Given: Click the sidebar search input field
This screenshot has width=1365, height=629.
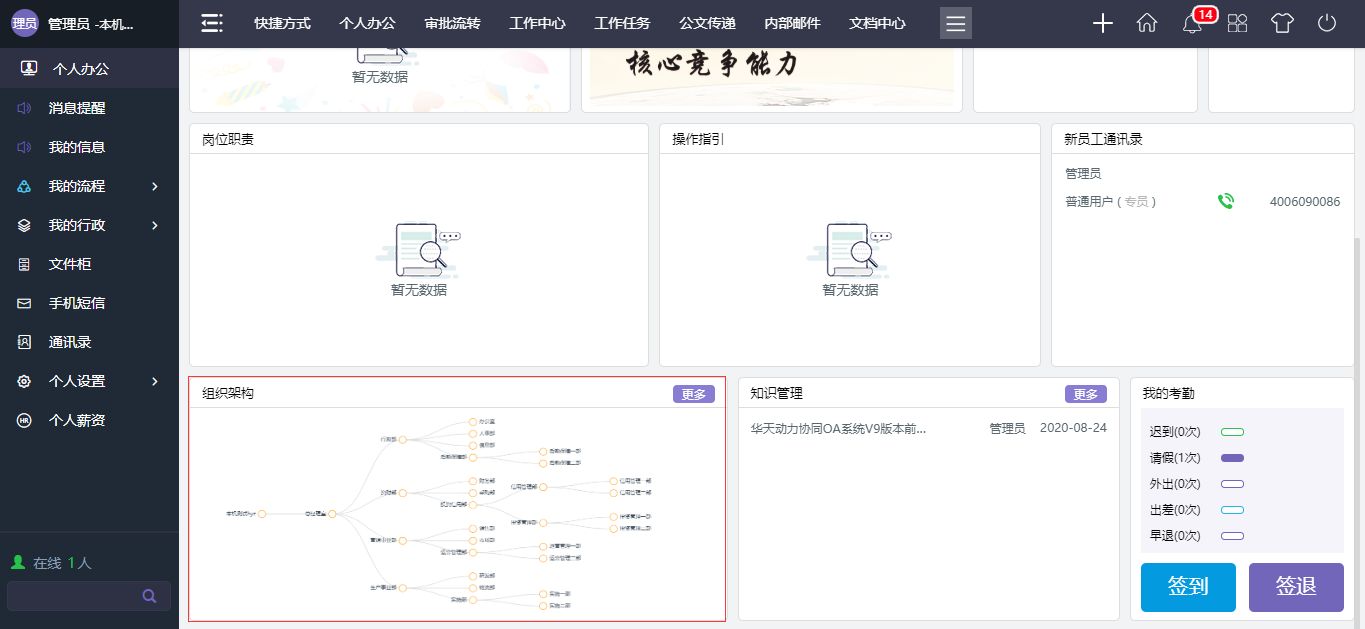Looking at the screenshot, I should click(75, 596).
